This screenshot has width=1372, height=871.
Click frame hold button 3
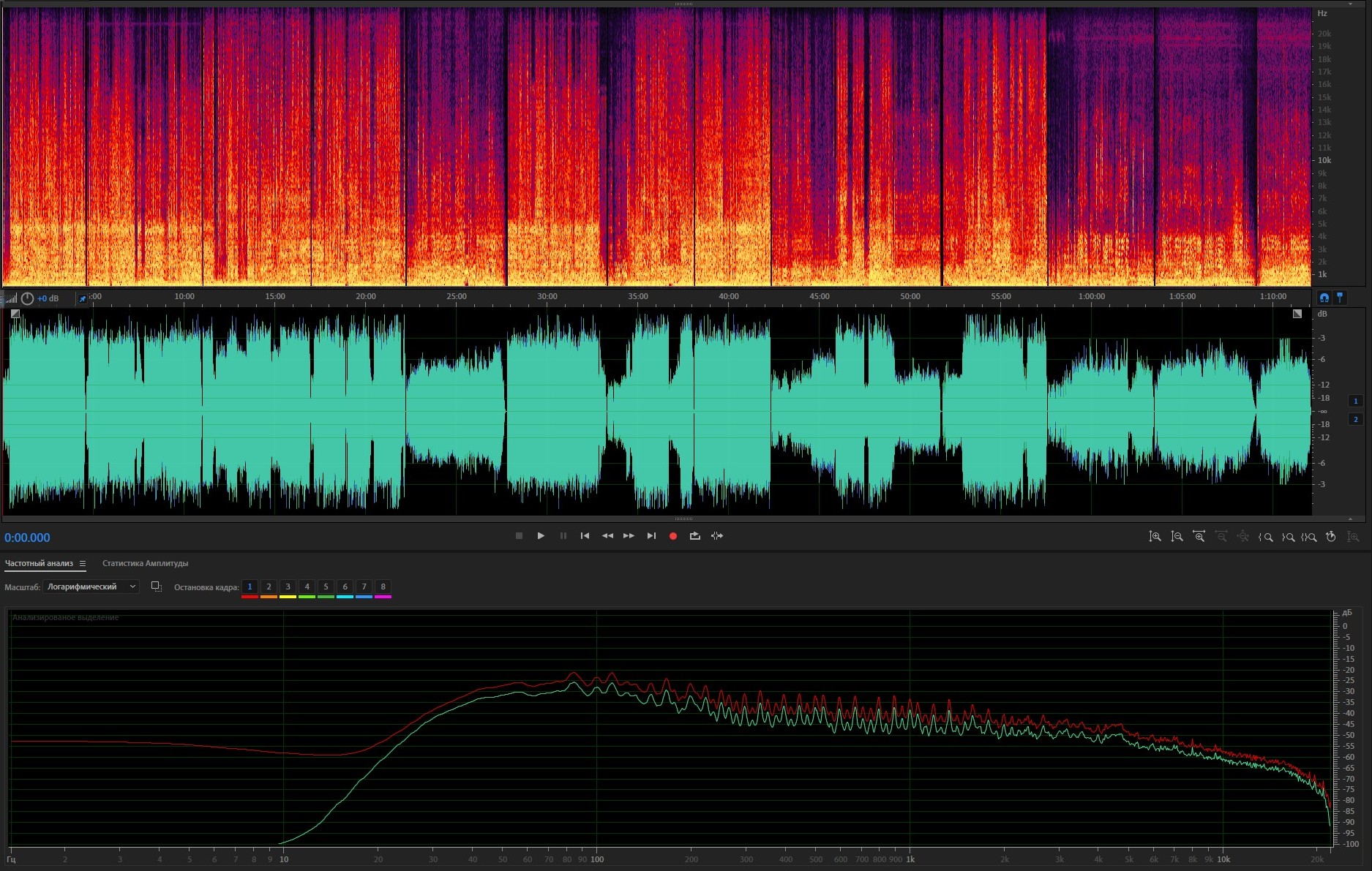288,587
